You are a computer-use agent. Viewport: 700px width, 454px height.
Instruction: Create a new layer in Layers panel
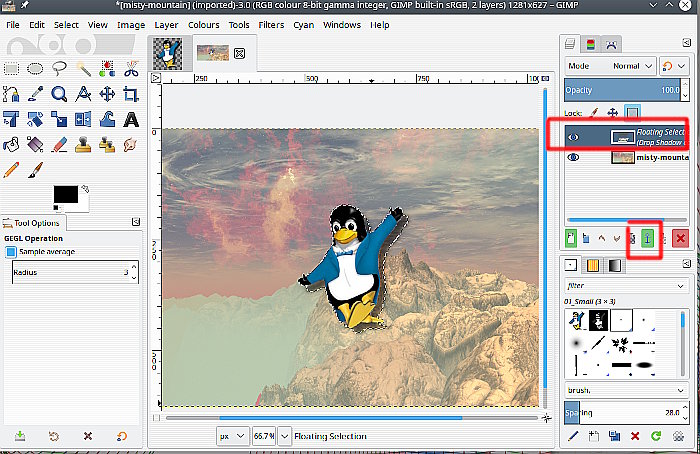click(x=571, y=238)
